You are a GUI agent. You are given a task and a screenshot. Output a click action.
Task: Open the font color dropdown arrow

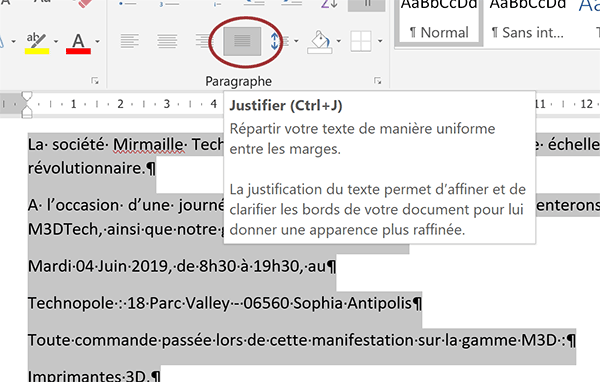98,41
